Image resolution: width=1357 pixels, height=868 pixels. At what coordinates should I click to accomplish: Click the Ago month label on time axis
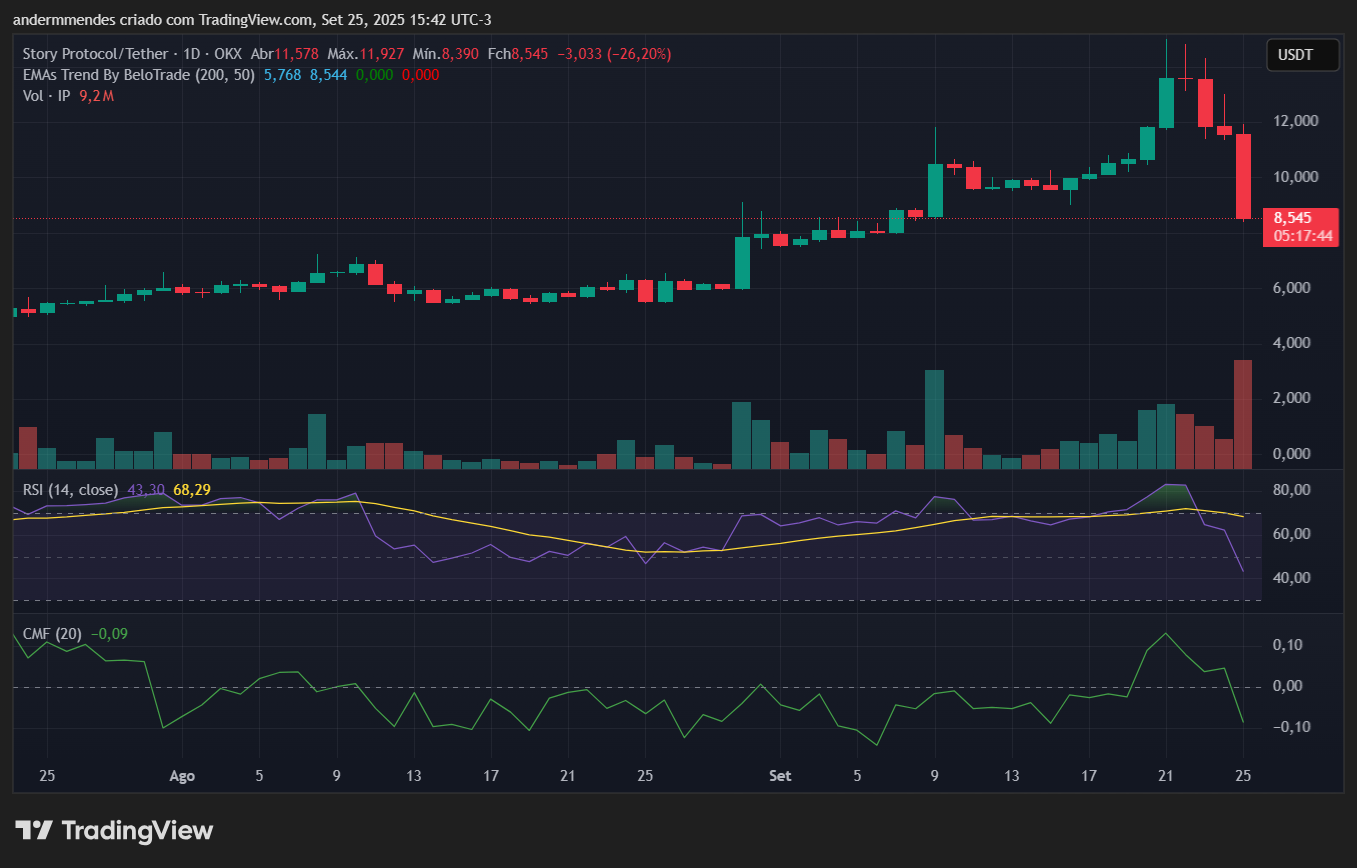click(x=182, y=776)
